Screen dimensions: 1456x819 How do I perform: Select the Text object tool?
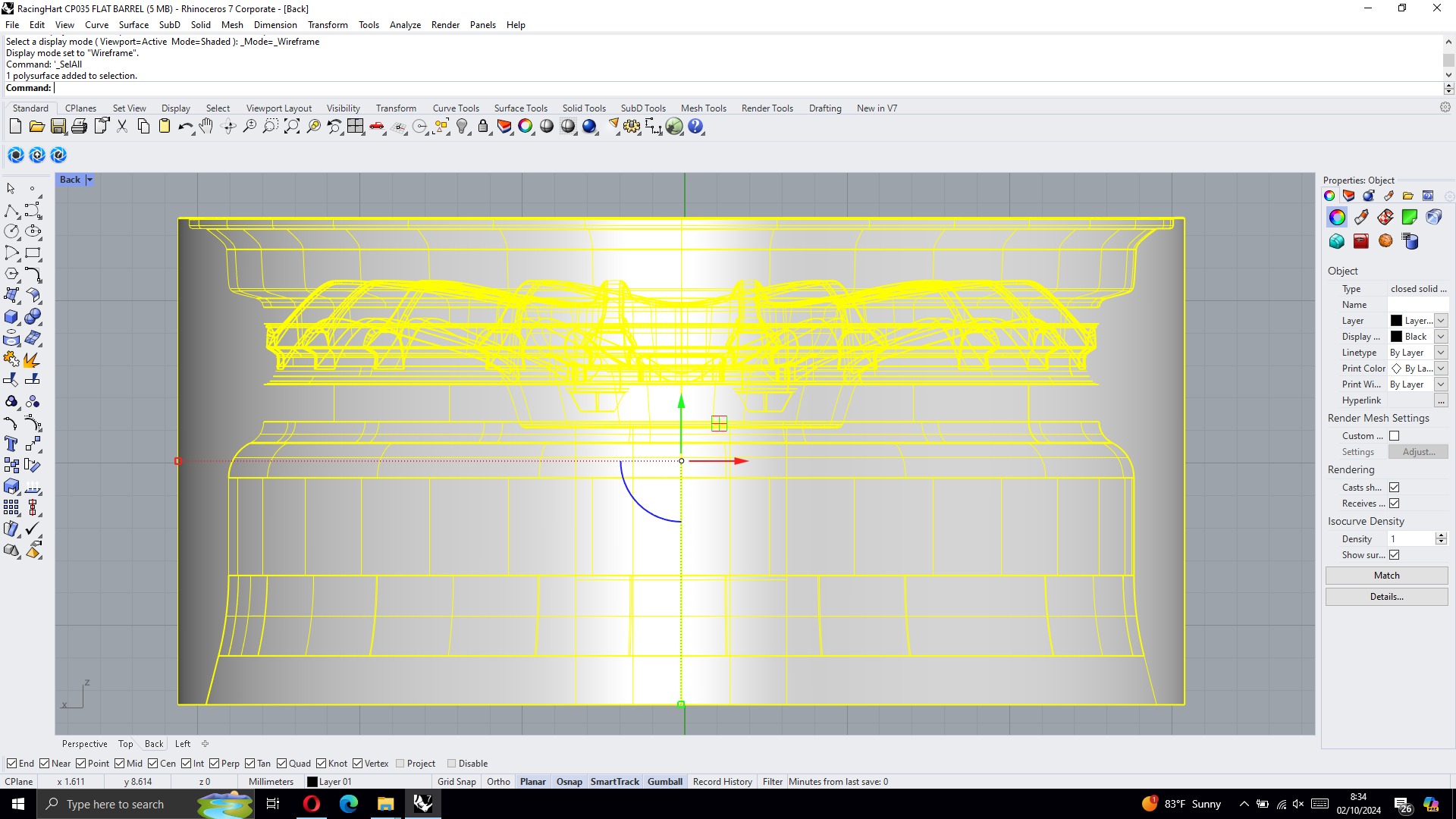[11, 444]
